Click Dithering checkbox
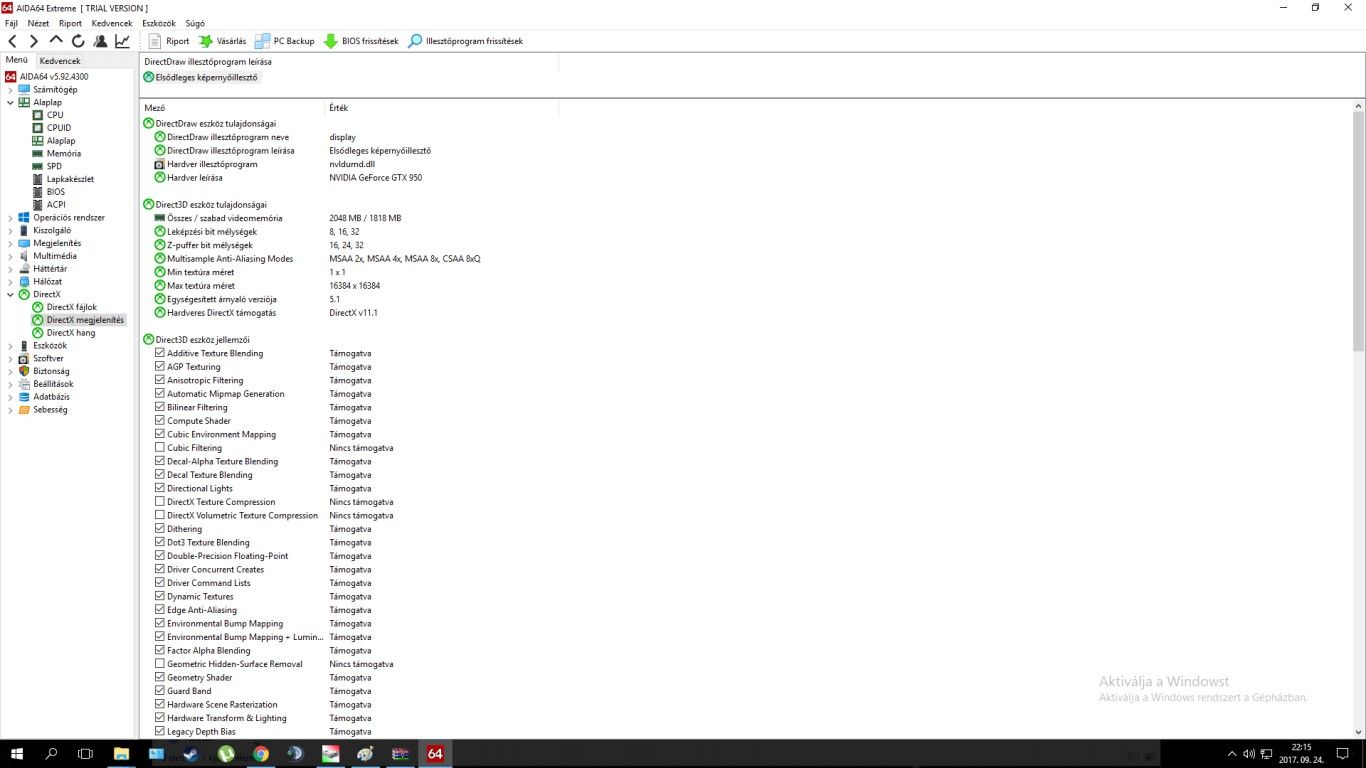The width and height of the screenshot is (1366, 768). point(160,529)
